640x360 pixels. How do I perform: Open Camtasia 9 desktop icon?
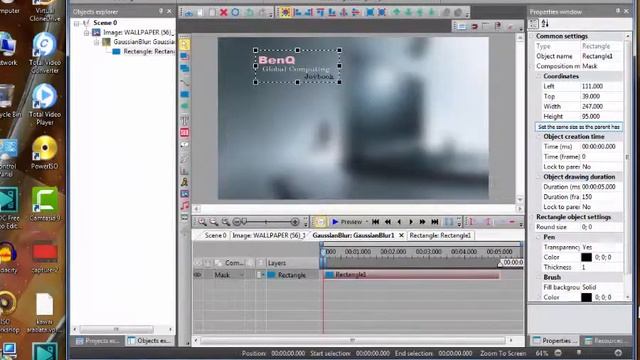tap(44, 204)
